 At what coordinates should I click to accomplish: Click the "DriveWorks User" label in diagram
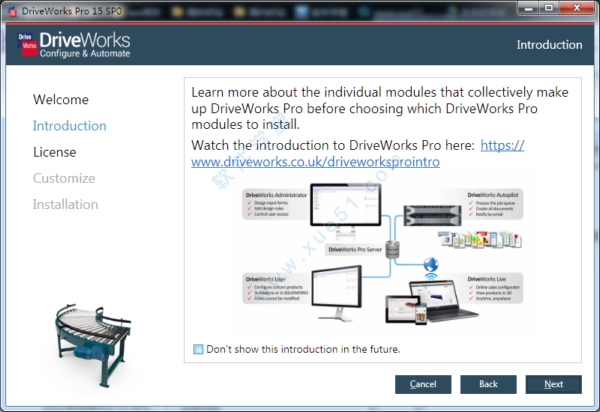coord(266,279)
